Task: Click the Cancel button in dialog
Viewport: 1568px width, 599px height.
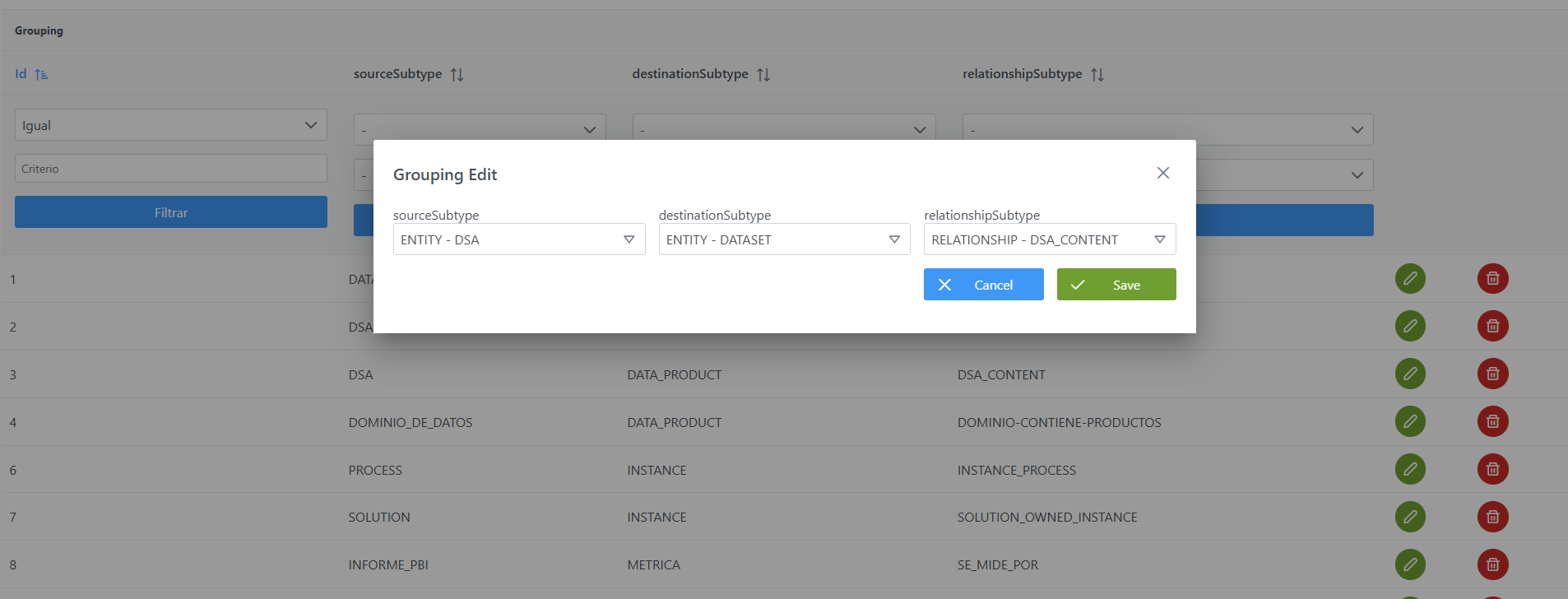Action: [x=983, y=285]
